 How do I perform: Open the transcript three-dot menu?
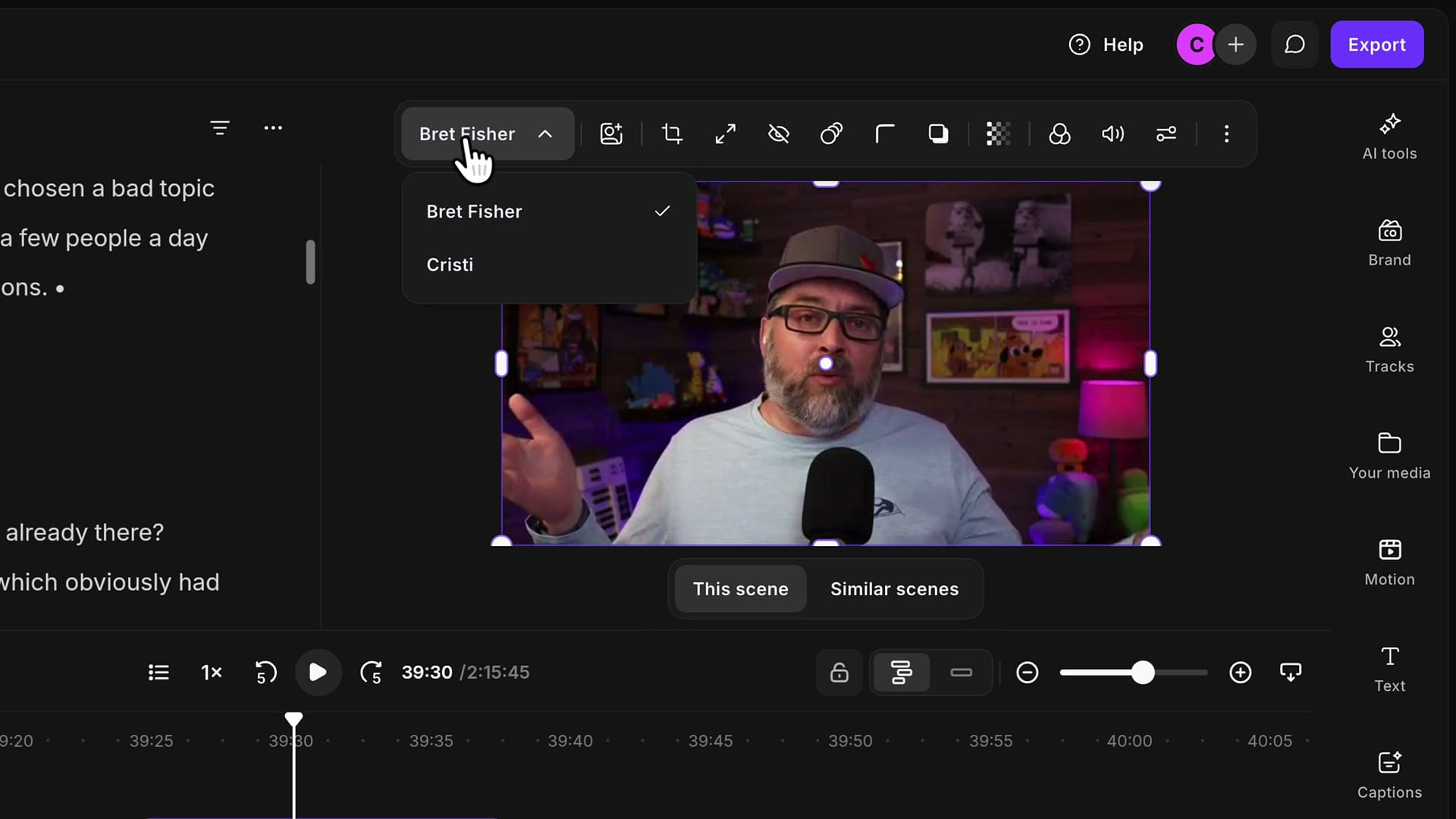tap(273, 128)
